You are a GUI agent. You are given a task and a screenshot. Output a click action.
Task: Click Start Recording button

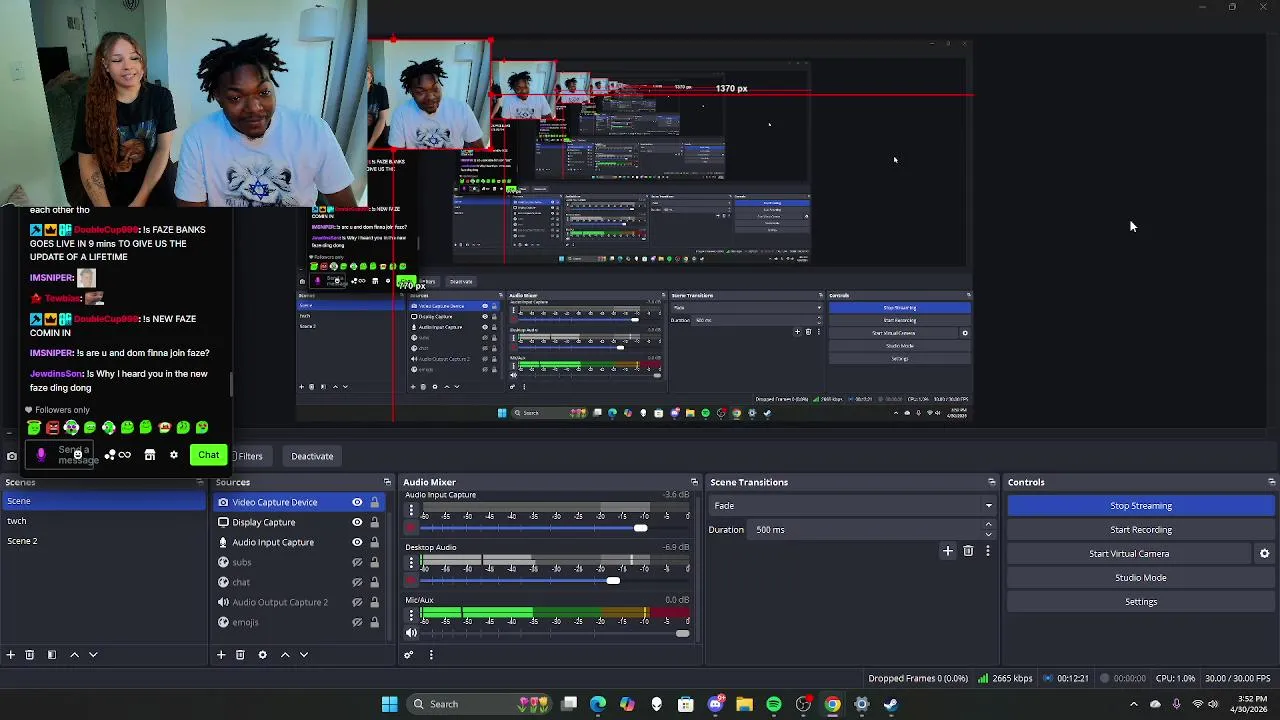1141,530
